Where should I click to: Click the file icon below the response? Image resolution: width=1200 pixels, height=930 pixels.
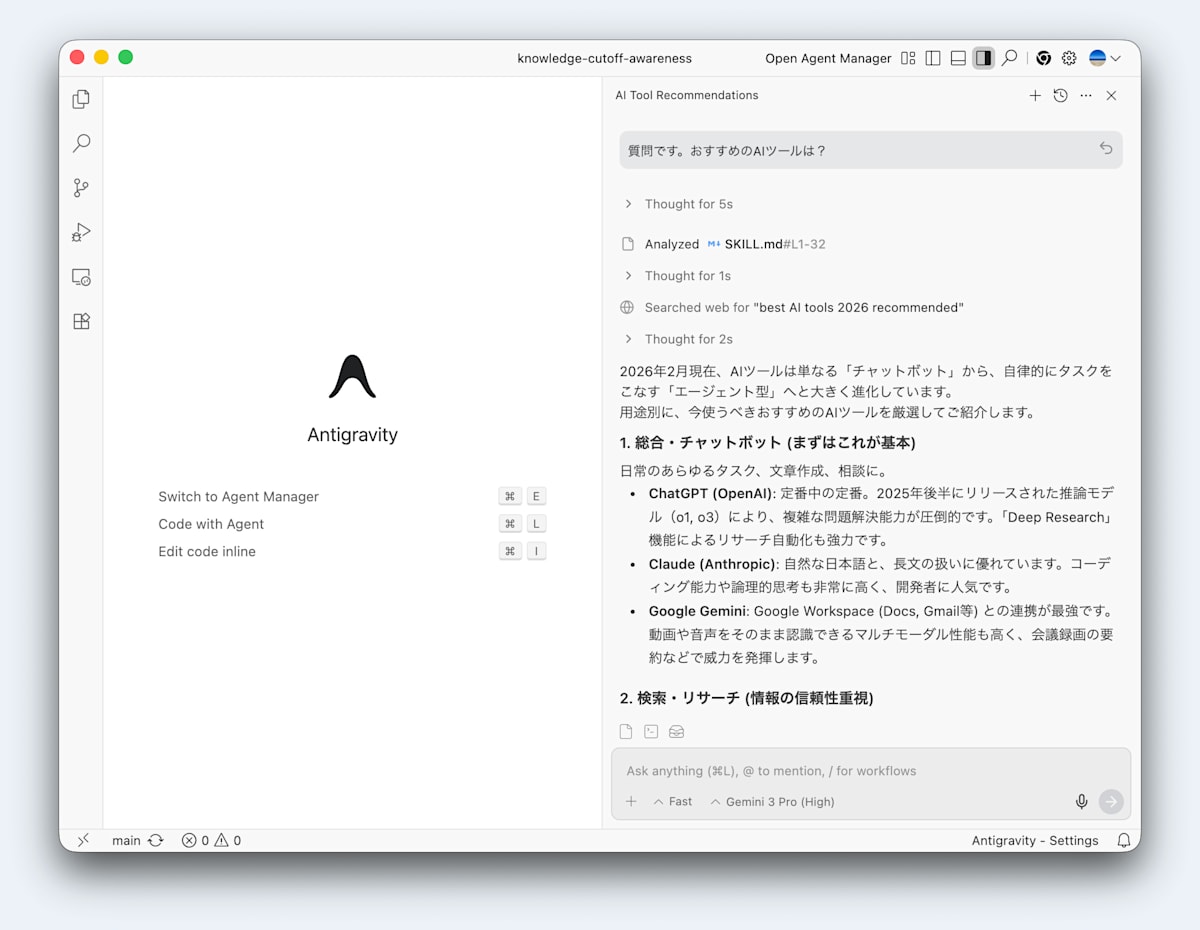pos(626,732)
